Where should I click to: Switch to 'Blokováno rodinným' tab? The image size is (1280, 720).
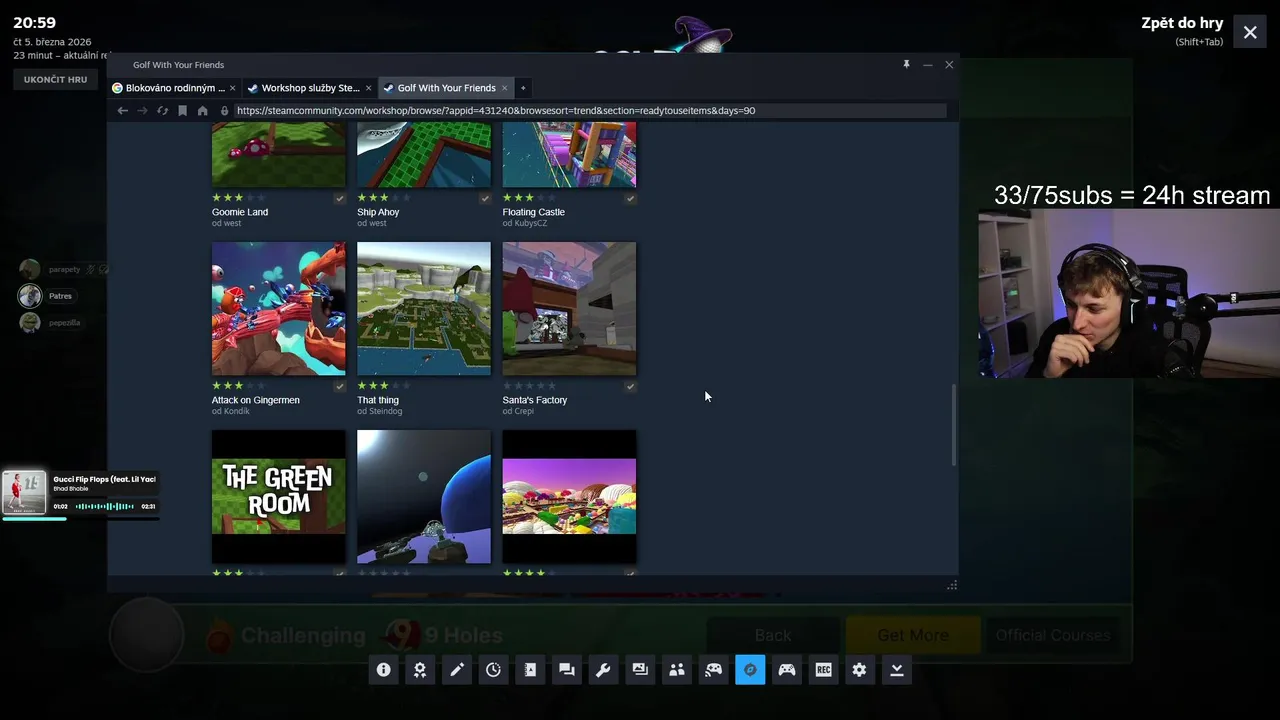[x=175, y=88]
